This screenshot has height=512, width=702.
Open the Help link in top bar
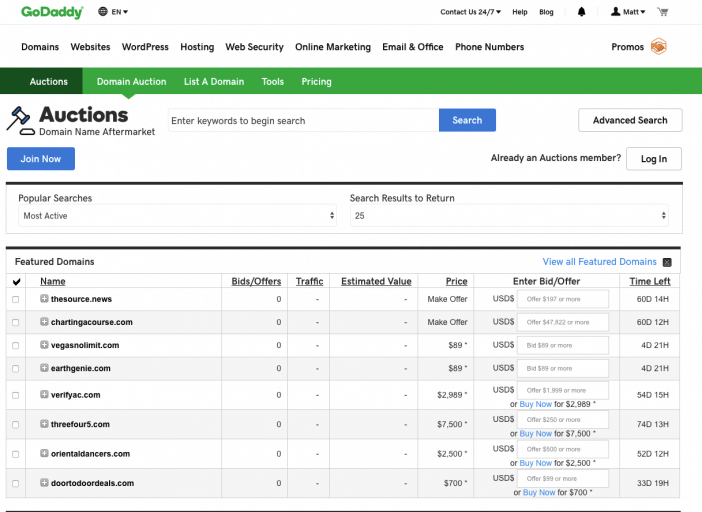pyautogui.click(x=520, y=12)
